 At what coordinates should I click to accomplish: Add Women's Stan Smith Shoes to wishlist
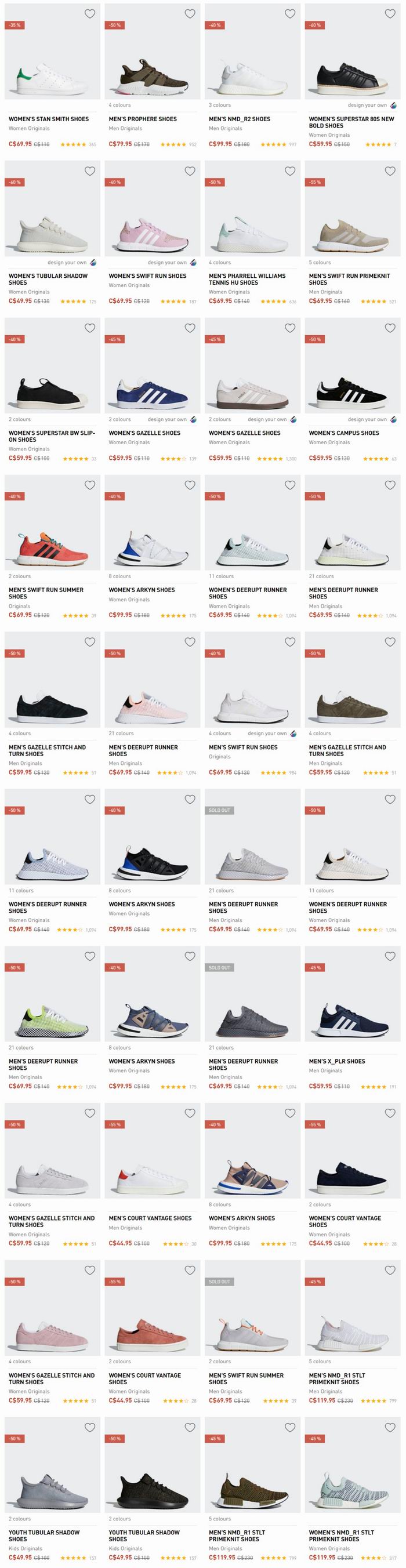click(89, 14)
